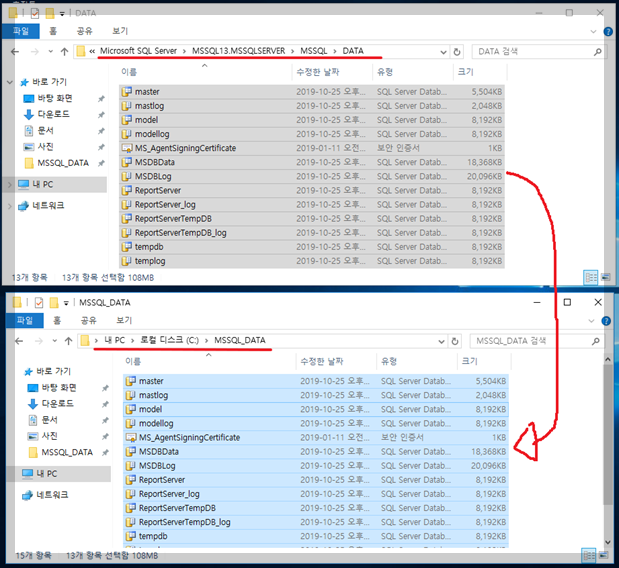619x568 pixels.
Task: Sort by 수정한 날짜 in DATA window
Action: pos(332,72)
